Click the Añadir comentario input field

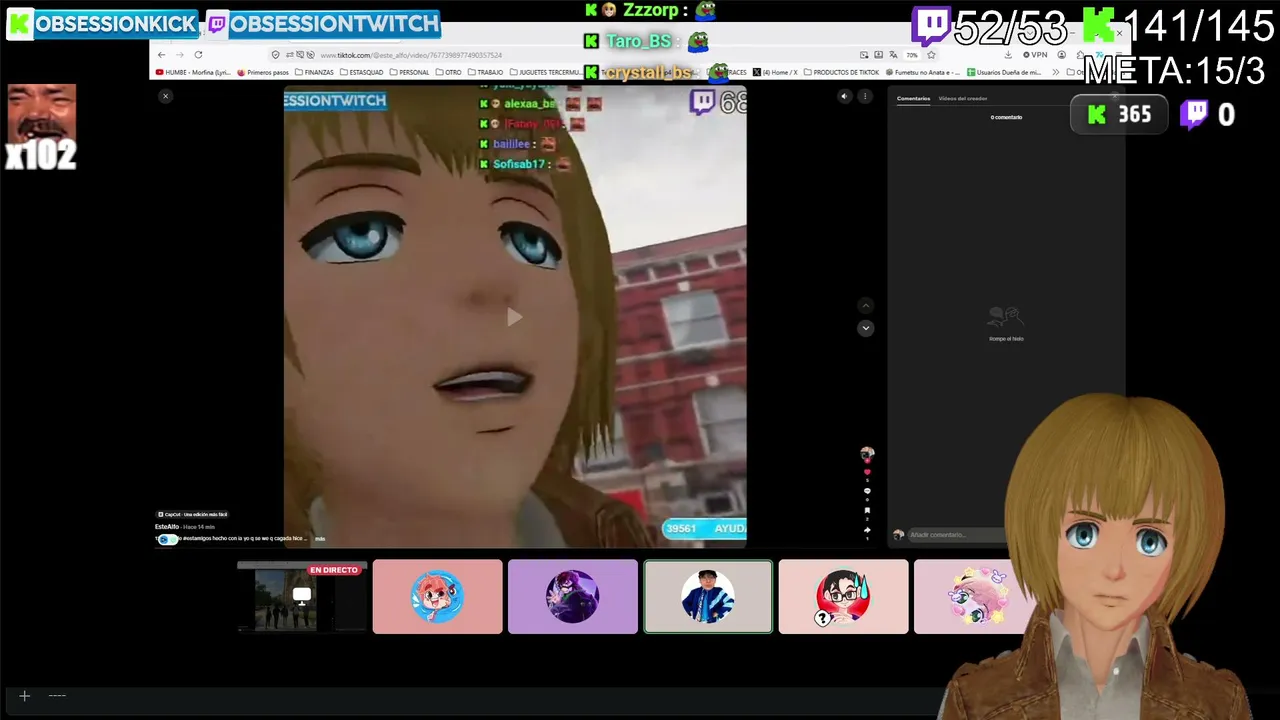click(955, 535)
